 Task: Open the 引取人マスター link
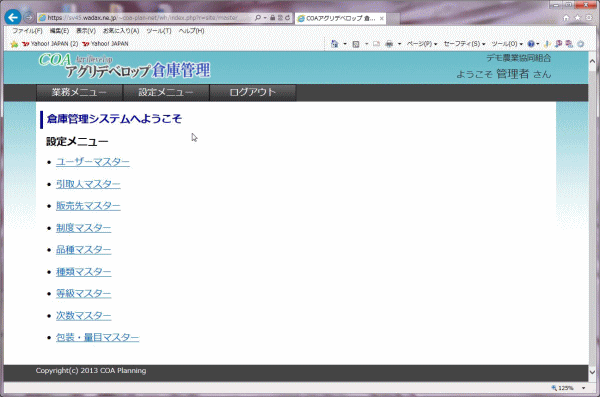(x=88, y=184)
